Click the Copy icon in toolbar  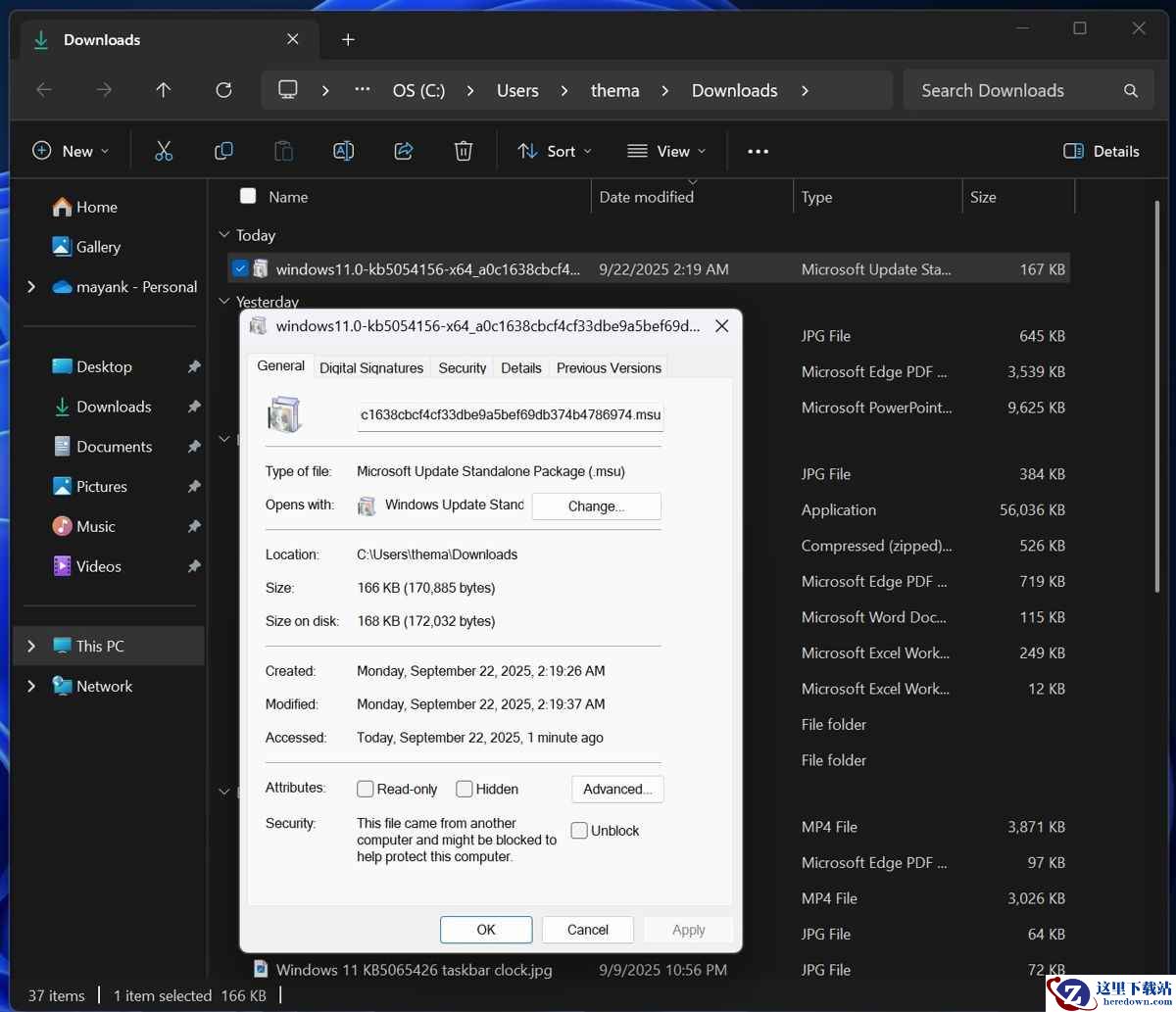point(223,151)
